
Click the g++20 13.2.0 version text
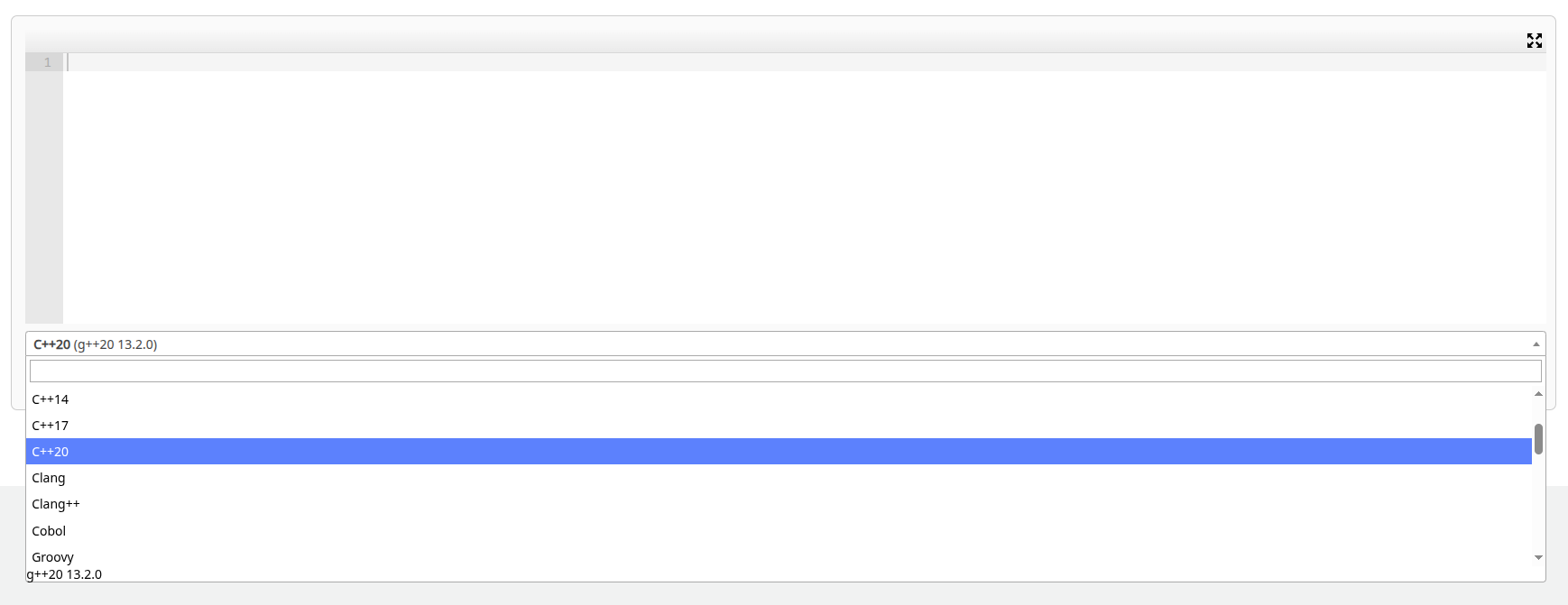point(64,574)
